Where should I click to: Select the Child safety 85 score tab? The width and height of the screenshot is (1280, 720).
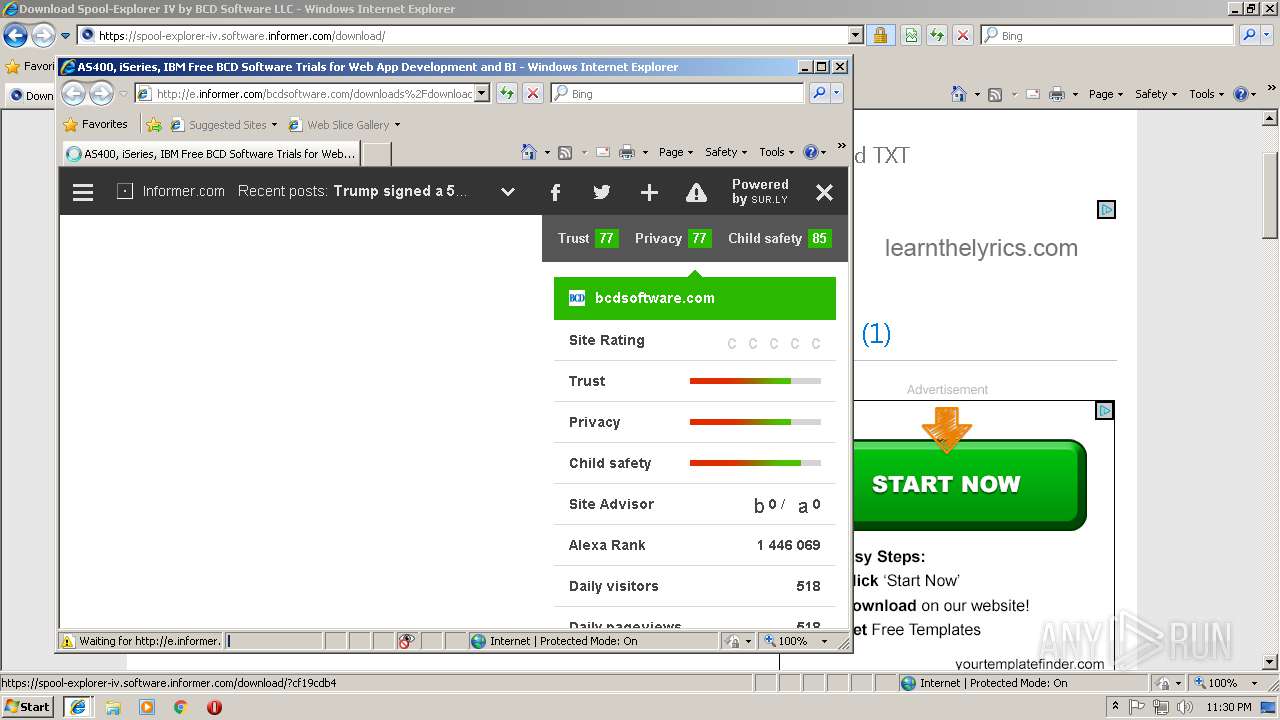[x=779, y=238]
